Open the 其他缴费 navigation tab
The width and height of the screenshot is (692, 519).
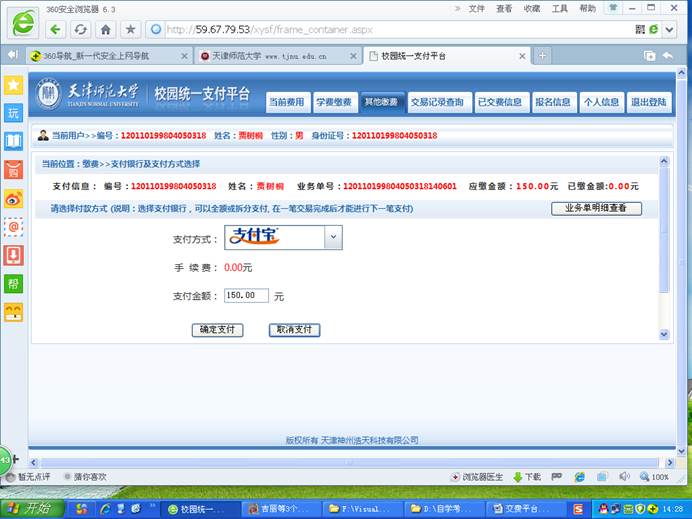381,102
